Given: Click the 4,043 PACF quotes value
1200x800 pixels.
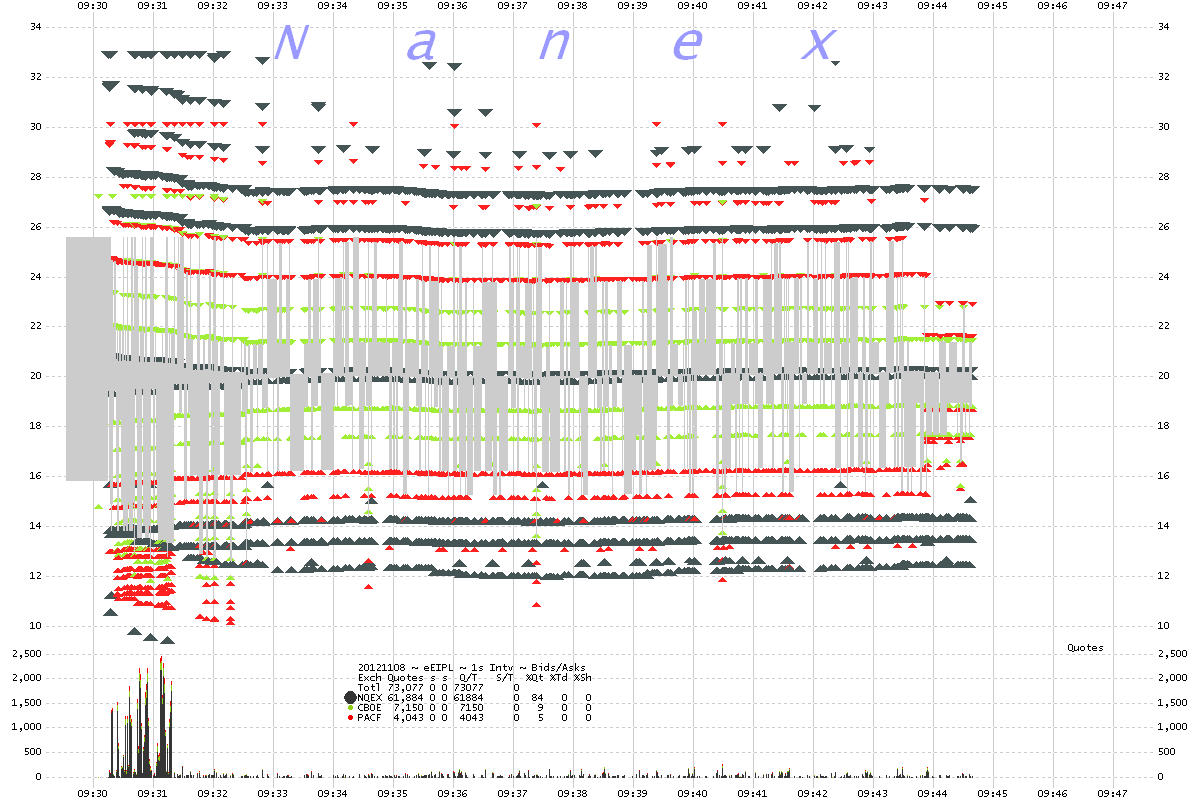Looking at the screenshot, I should 408,718.
